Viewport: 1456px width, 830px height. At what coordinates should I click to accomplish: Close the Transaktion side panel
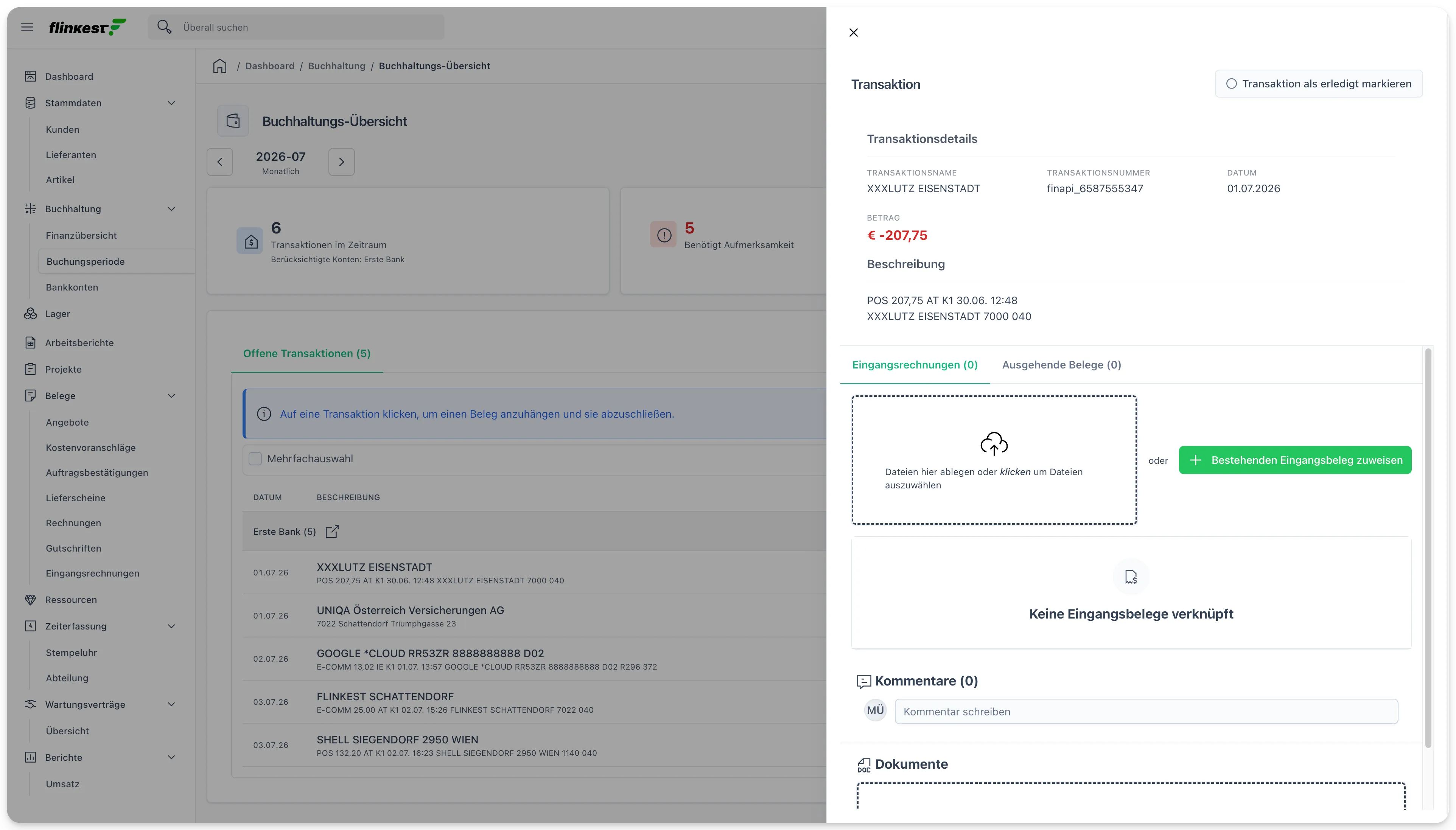[x=853, y=33]
